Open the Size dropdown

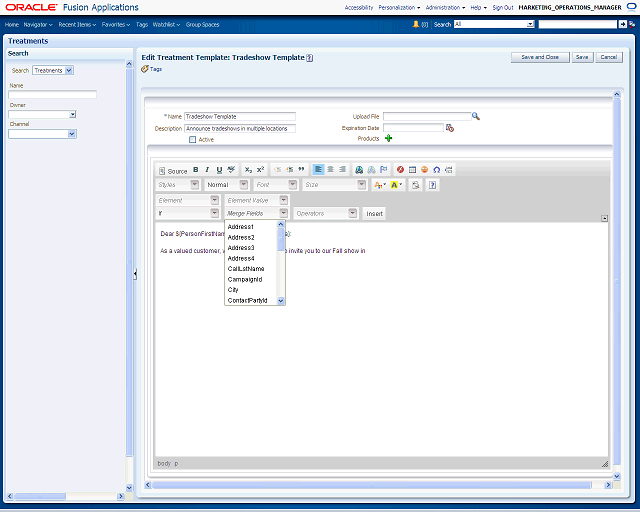coord(361,185)
